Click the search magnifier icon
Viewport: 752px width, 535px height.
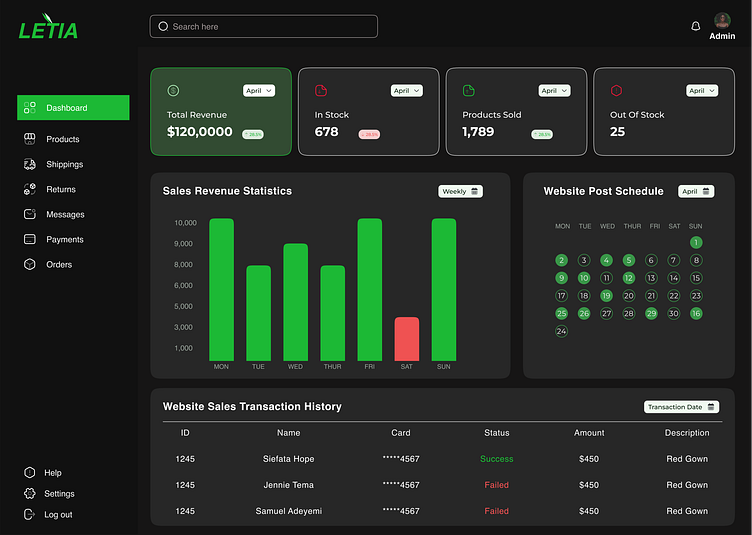click(x=163, y=27)
